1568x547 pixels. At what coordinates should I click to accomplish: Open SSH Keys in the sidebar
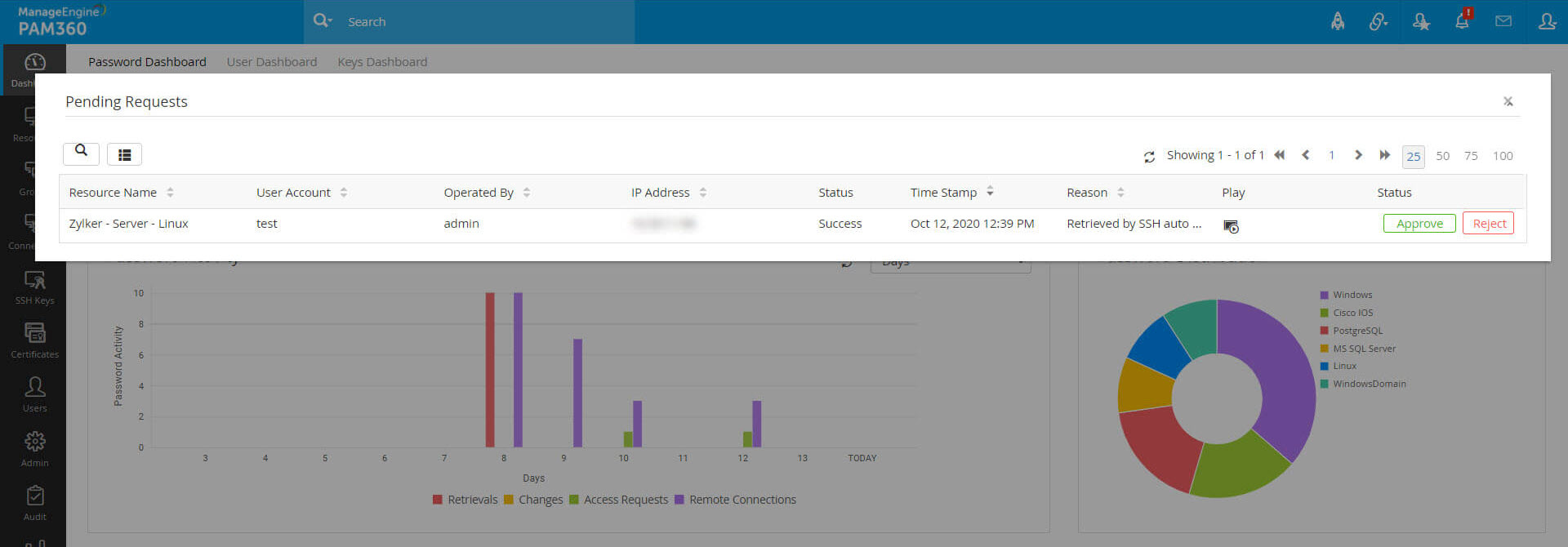click(x=34, y=287)
